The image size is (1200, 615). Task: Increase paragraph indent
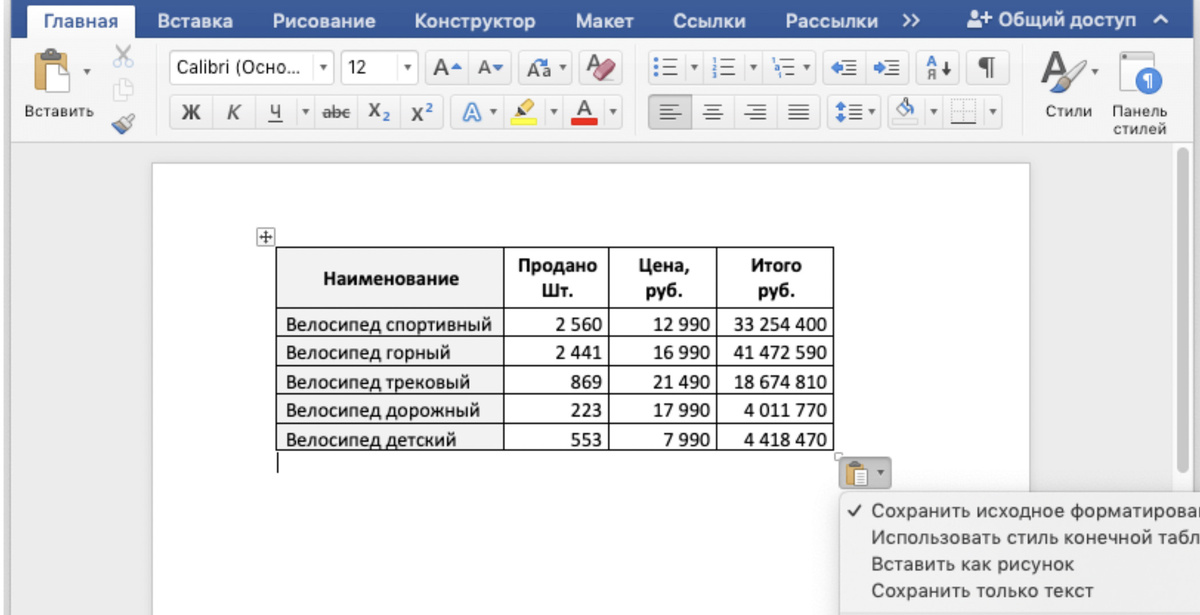886,68
